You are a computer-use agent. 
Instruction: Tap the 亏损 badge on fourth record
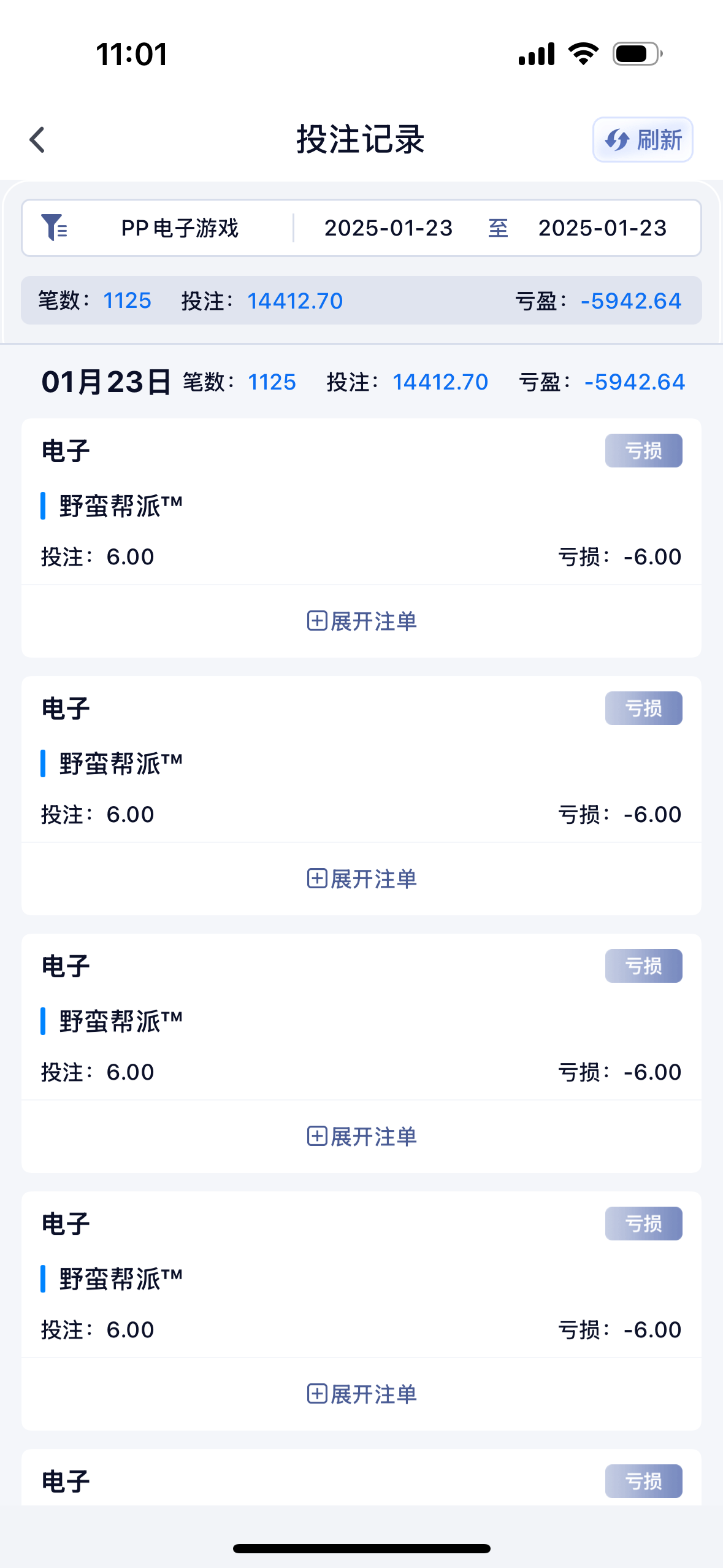coord(643,1224)
